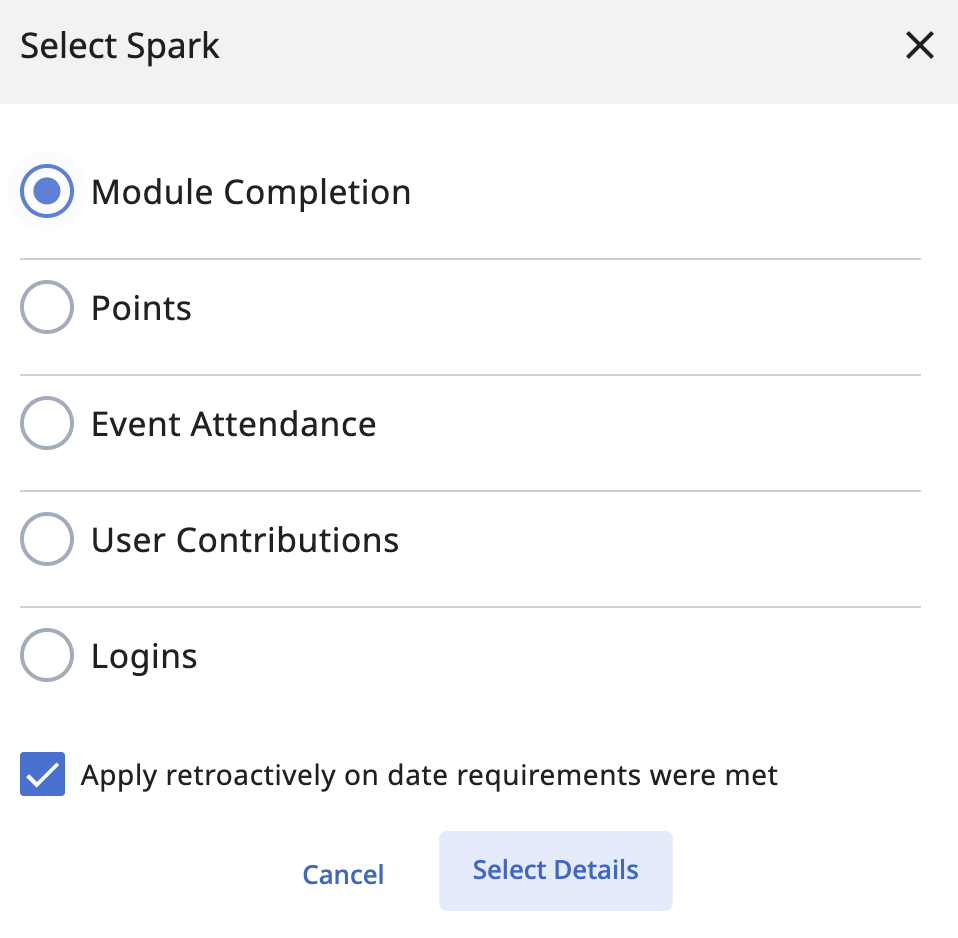Cancel the spark selection
958x938 pixels.
tap(343, 875)
